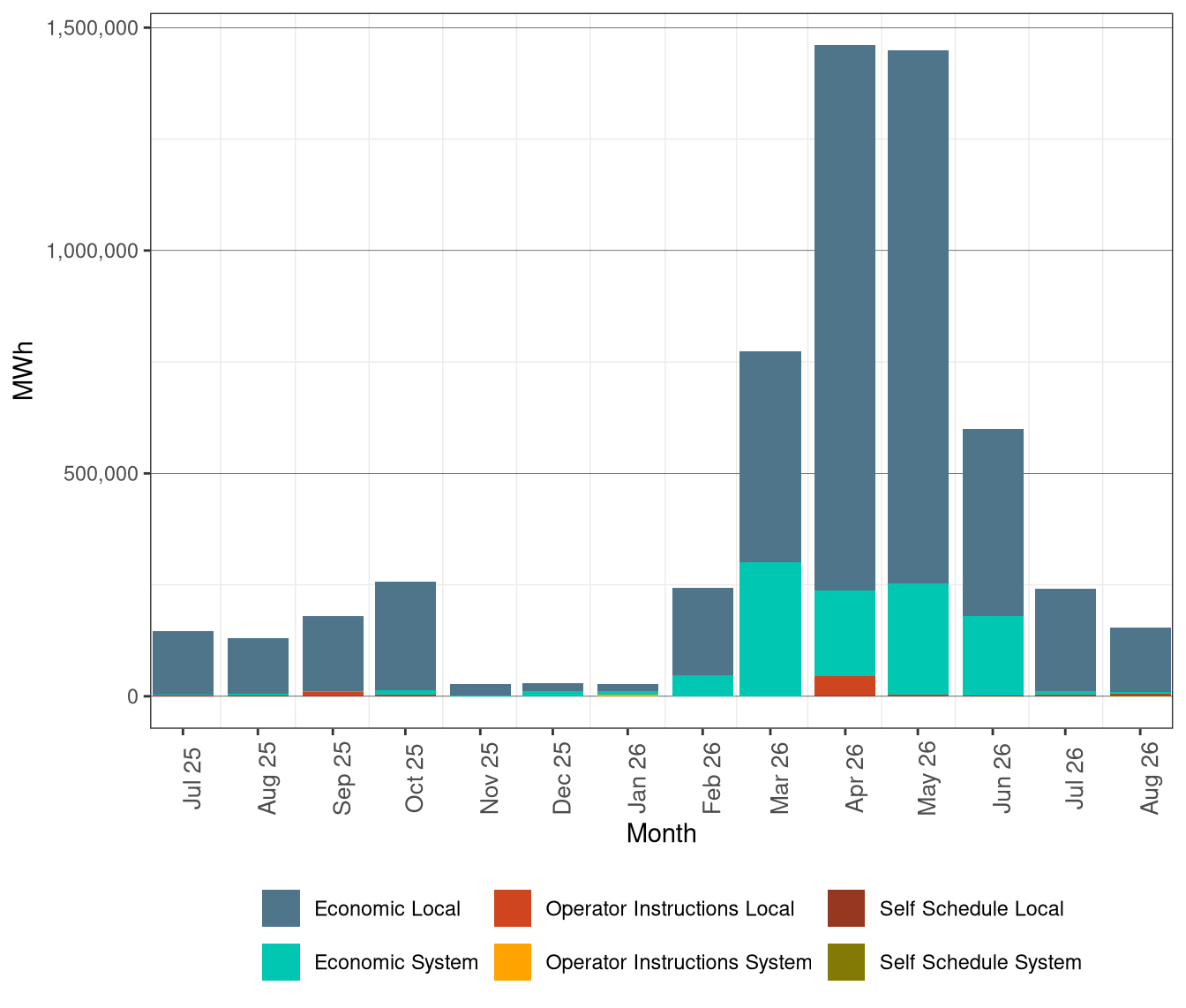Click the 'Sep 25' axis label
This screenshot has width=1186, height=1008.
(342, 778)
